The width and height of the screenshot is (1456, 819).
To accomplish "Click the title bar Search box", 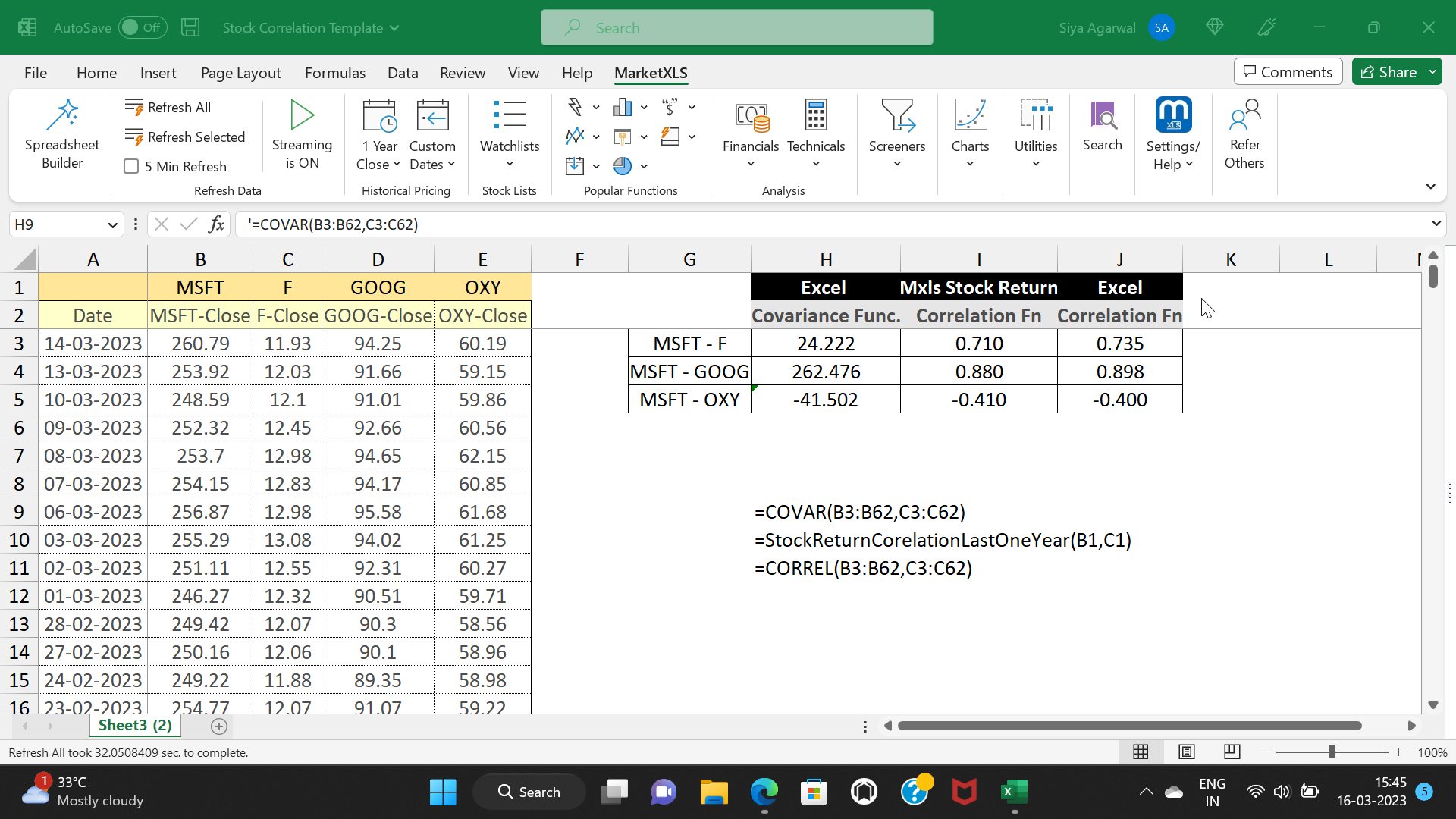I will click(x=736, y=28).
